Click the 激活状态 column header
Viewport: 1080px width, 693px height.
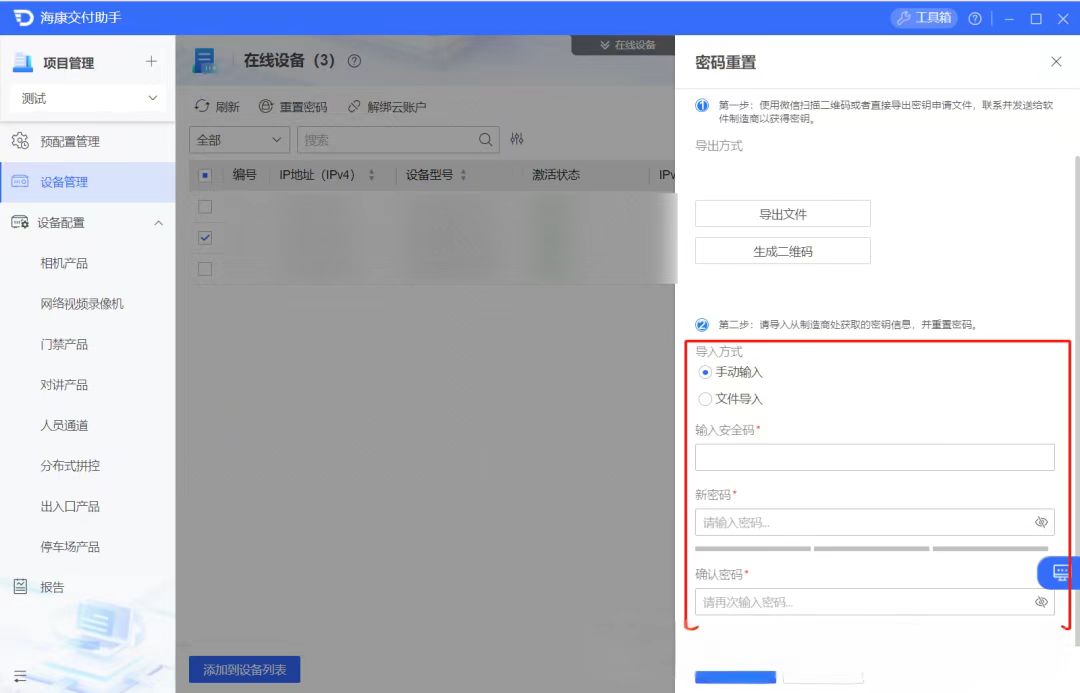pos(556,175)
